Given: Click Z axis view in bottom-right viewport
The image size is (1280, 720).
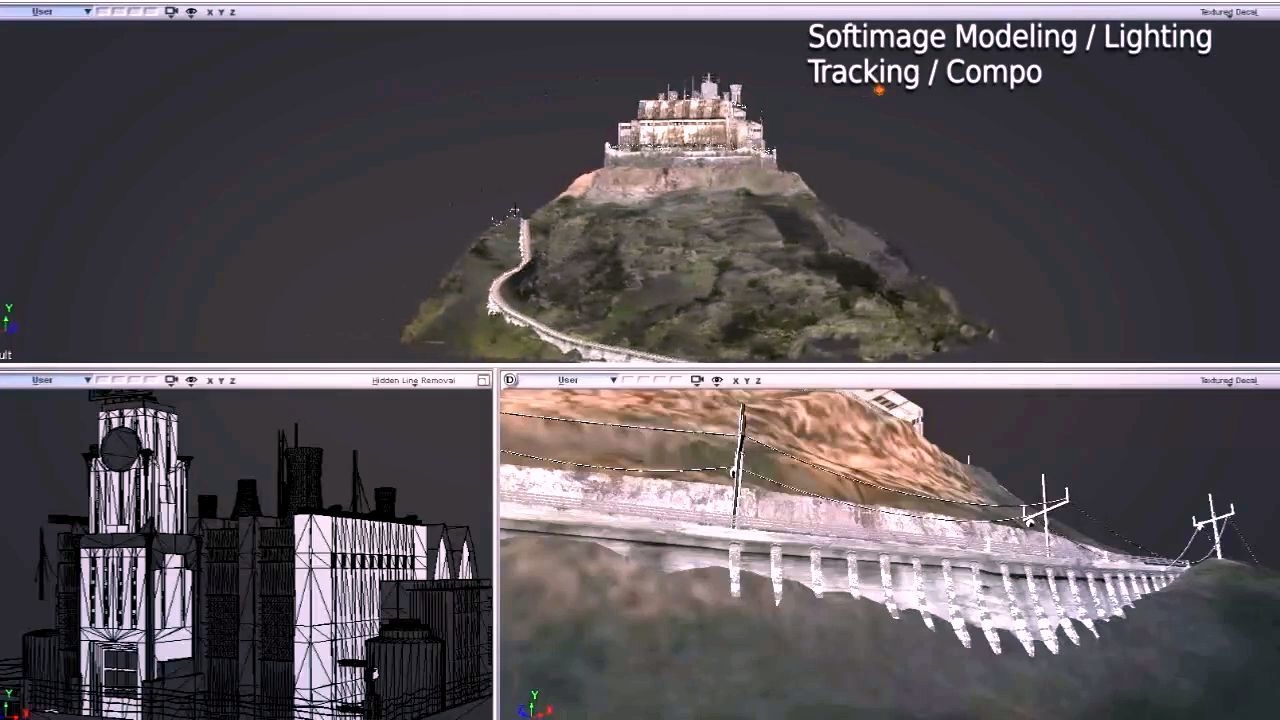Looking at the screenshot, I should point(758,380).
